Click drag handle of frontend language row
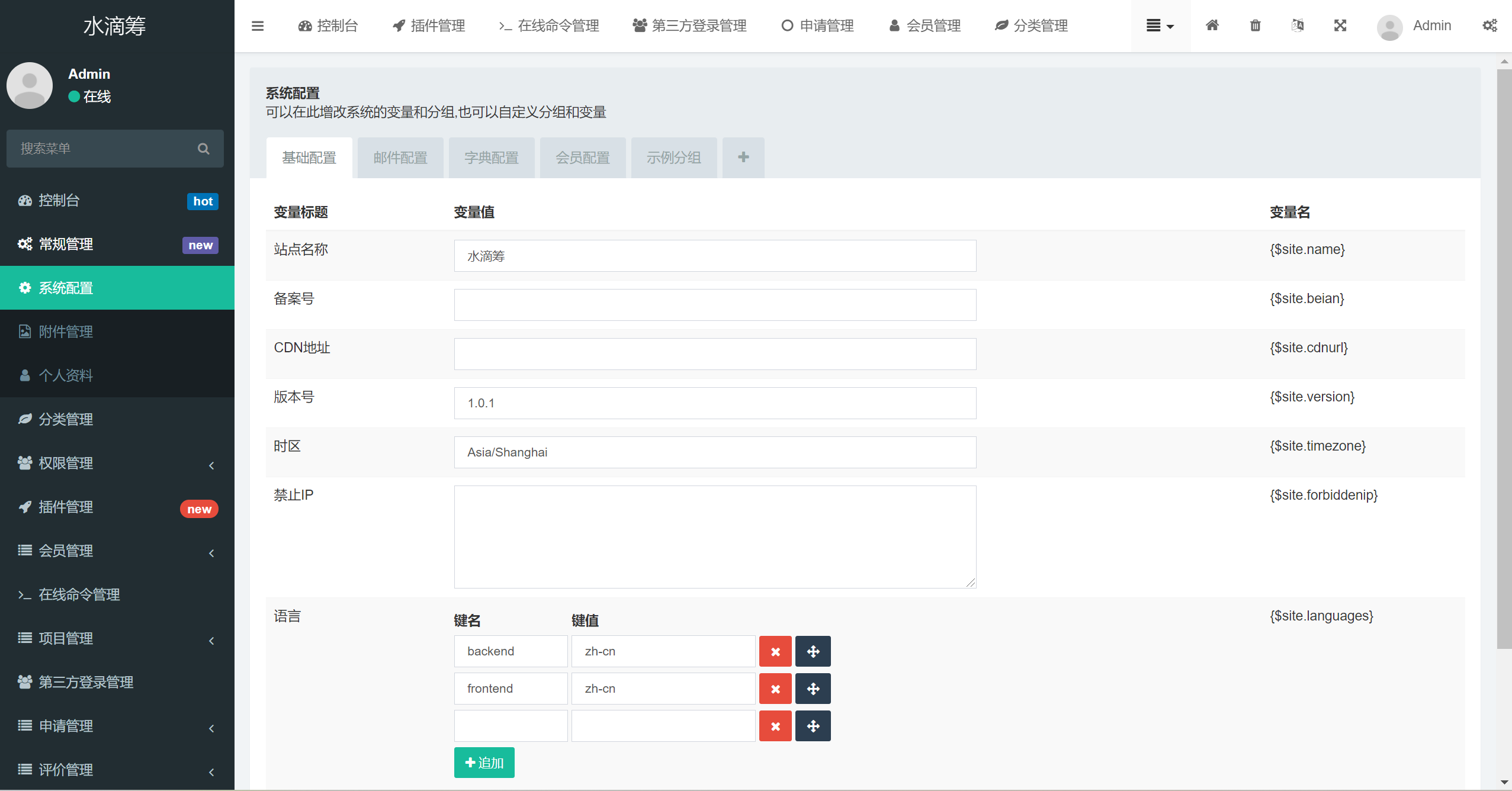 click(x=813, y=689)
